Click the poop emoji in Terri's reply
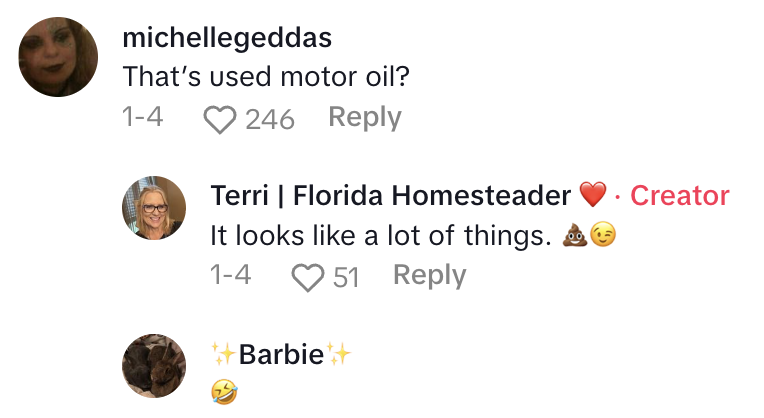The width and height of the screenshot is (764, 418). click(577, 236)
